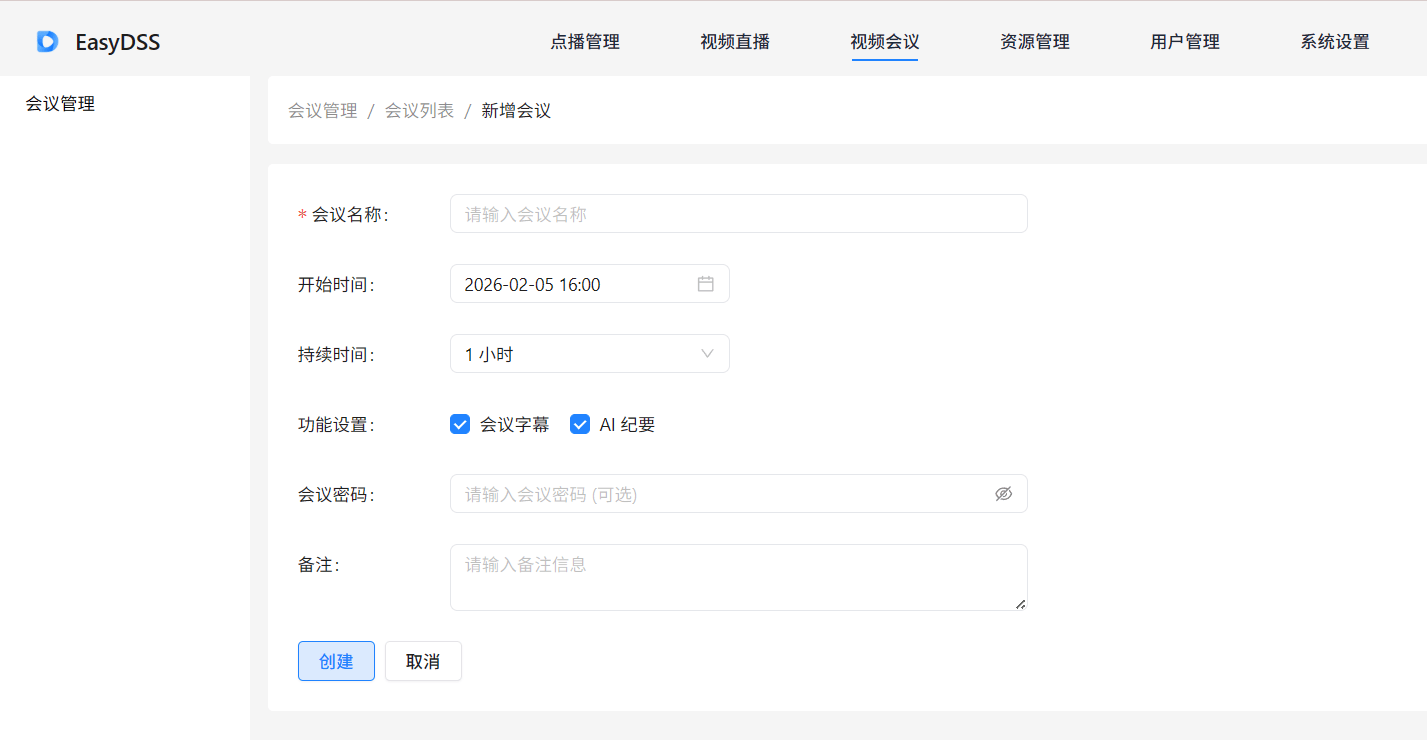The height and width of the screenshot is (740, 1427).
Task: Click the EasyDSS logo icon
Action: 46,41
